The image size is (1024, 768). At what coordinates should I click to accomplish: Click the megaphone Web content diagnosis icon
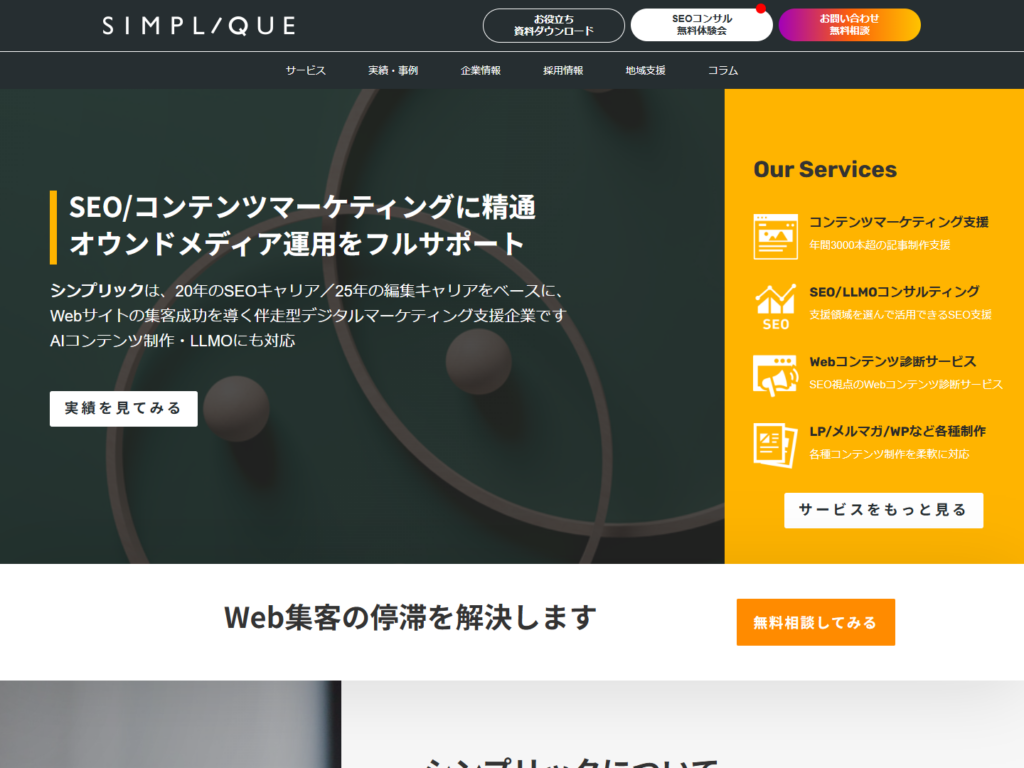point(775,375)
